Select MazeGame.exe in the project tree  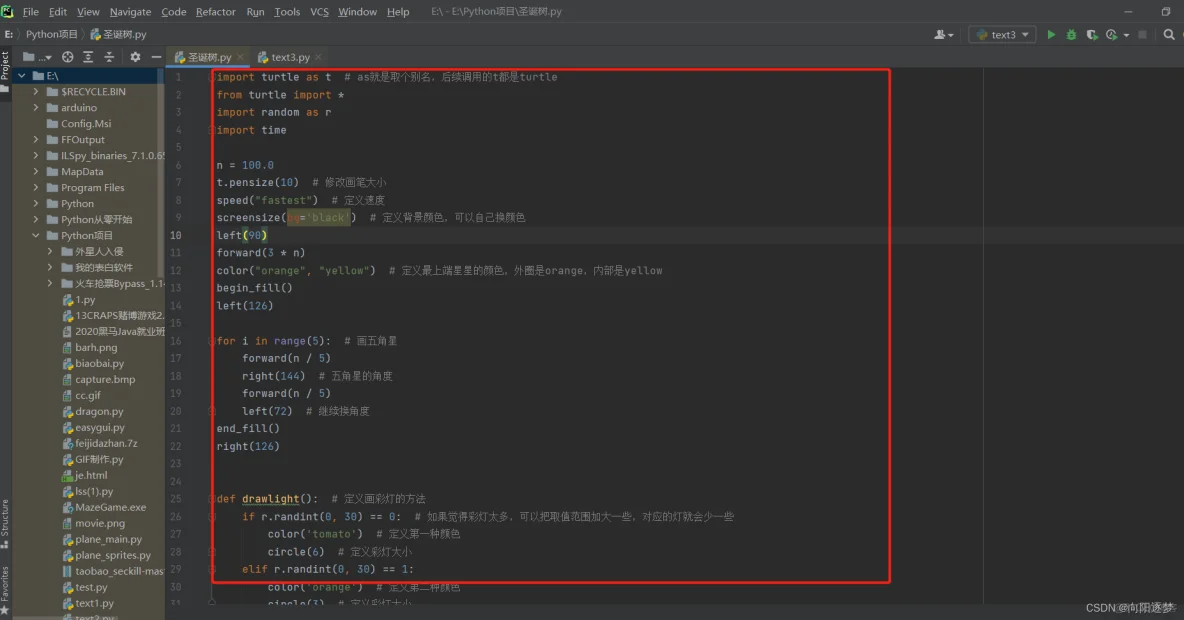tap(103, 507)
